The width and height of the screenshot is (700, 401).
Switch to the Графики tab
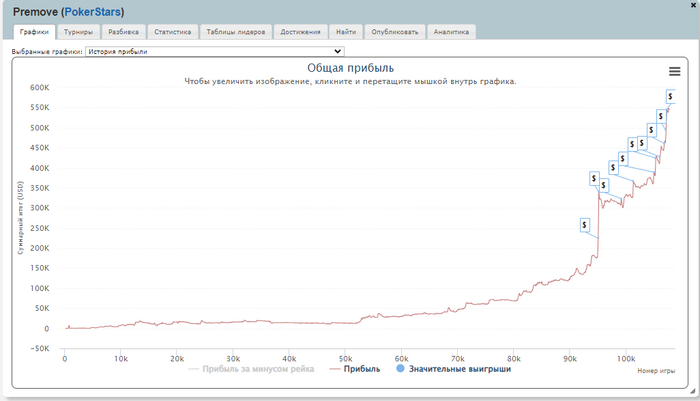pyautogui.click(x=34, y=32)
